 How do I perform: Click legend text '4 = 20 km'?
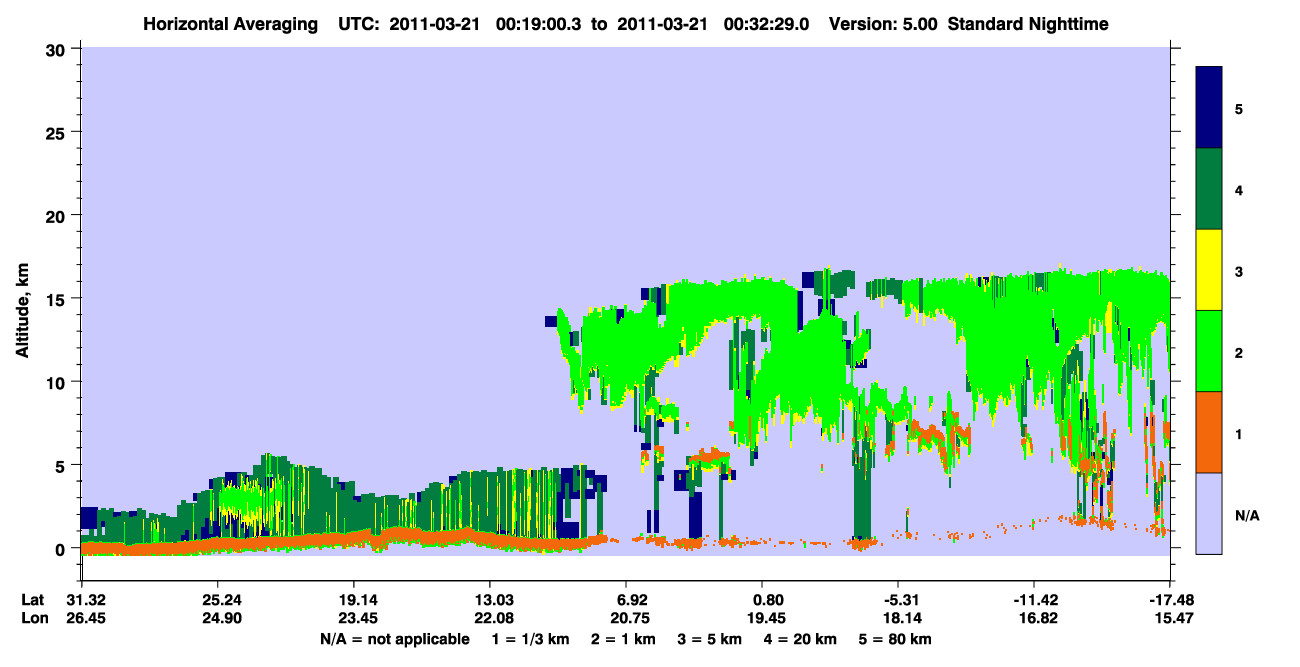802,638
